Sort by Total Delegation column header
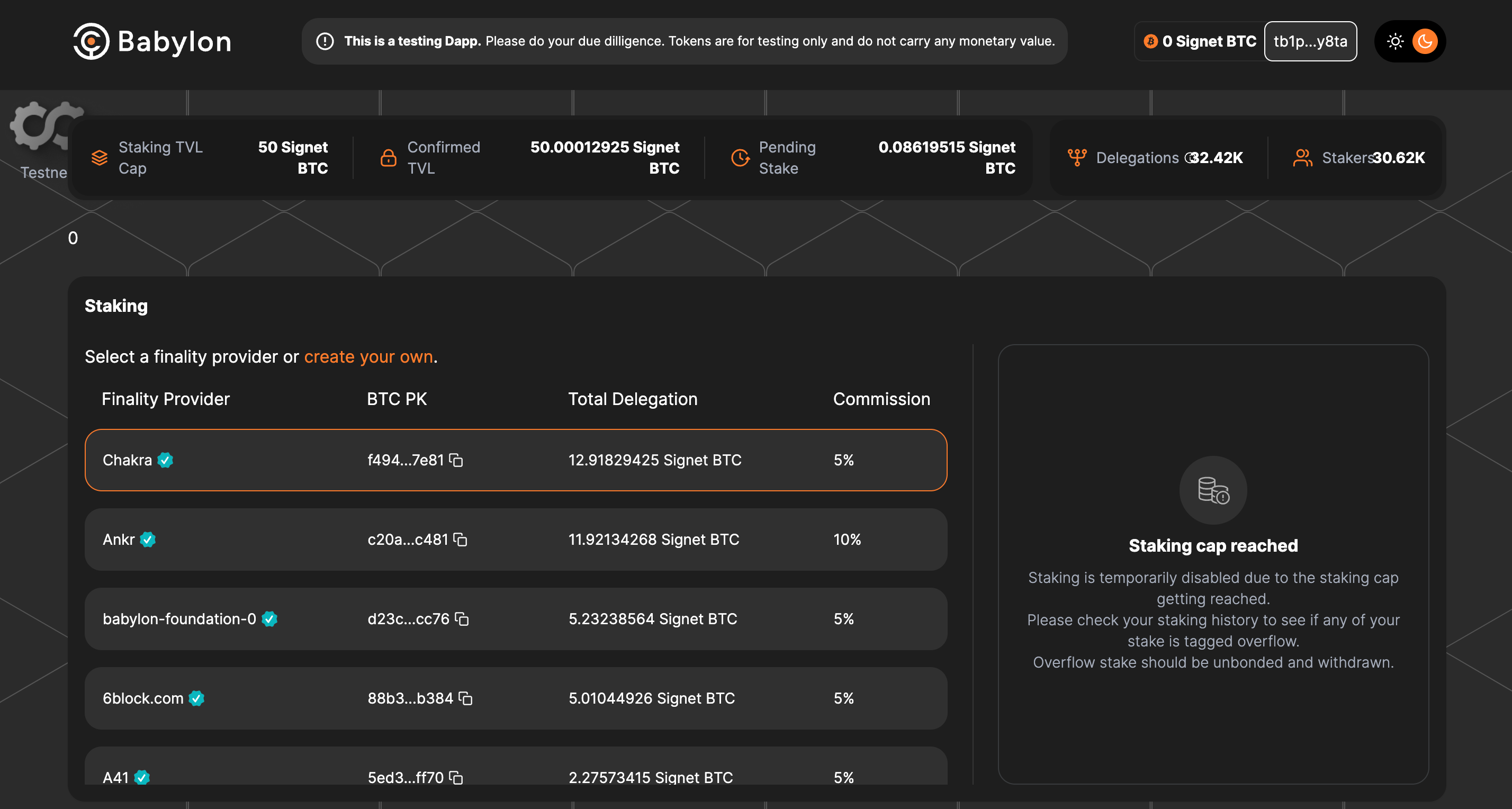Screen dimensions: 1512x809 pos(632,399)
